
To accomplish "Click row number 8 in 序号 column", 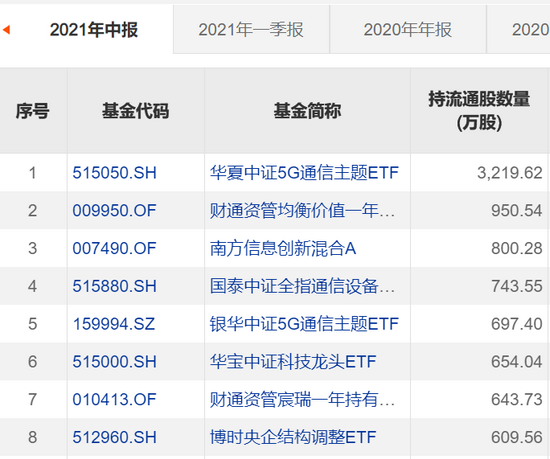I will coord(33,437).
